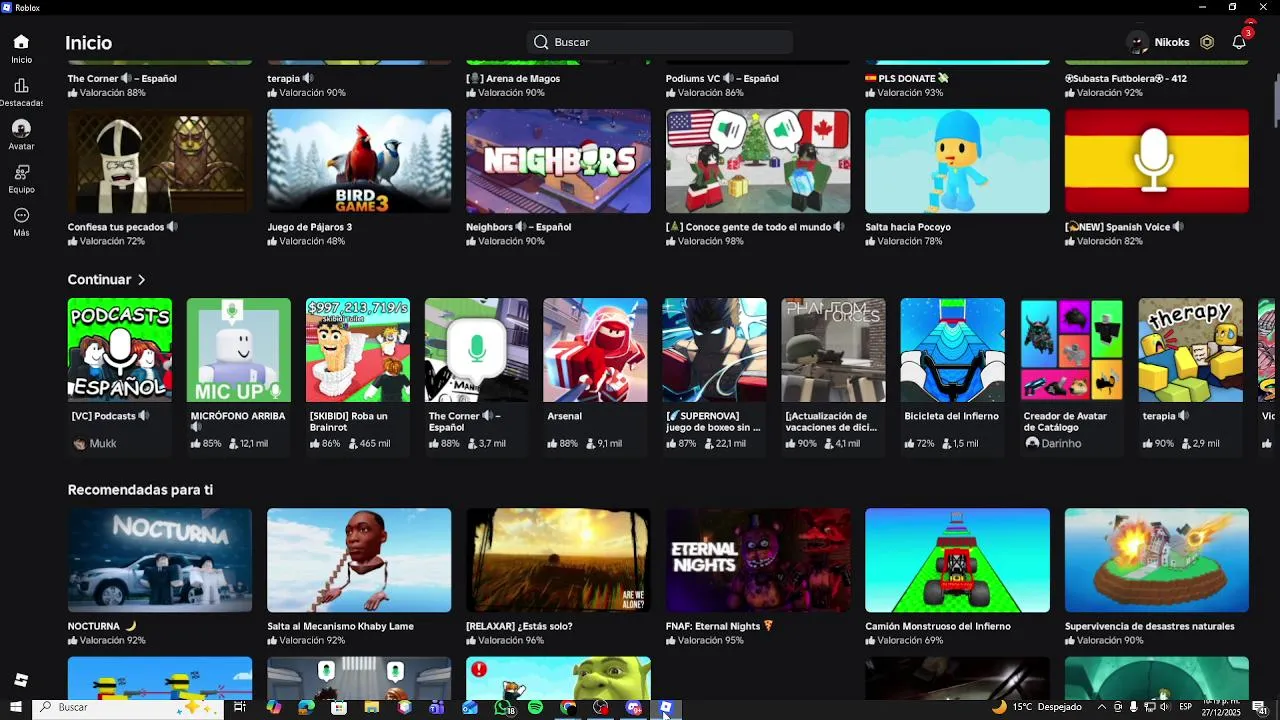Open the 15°C Despejado weather widget
Viewport: 1280px width, 720px height.
point(1036,707)
